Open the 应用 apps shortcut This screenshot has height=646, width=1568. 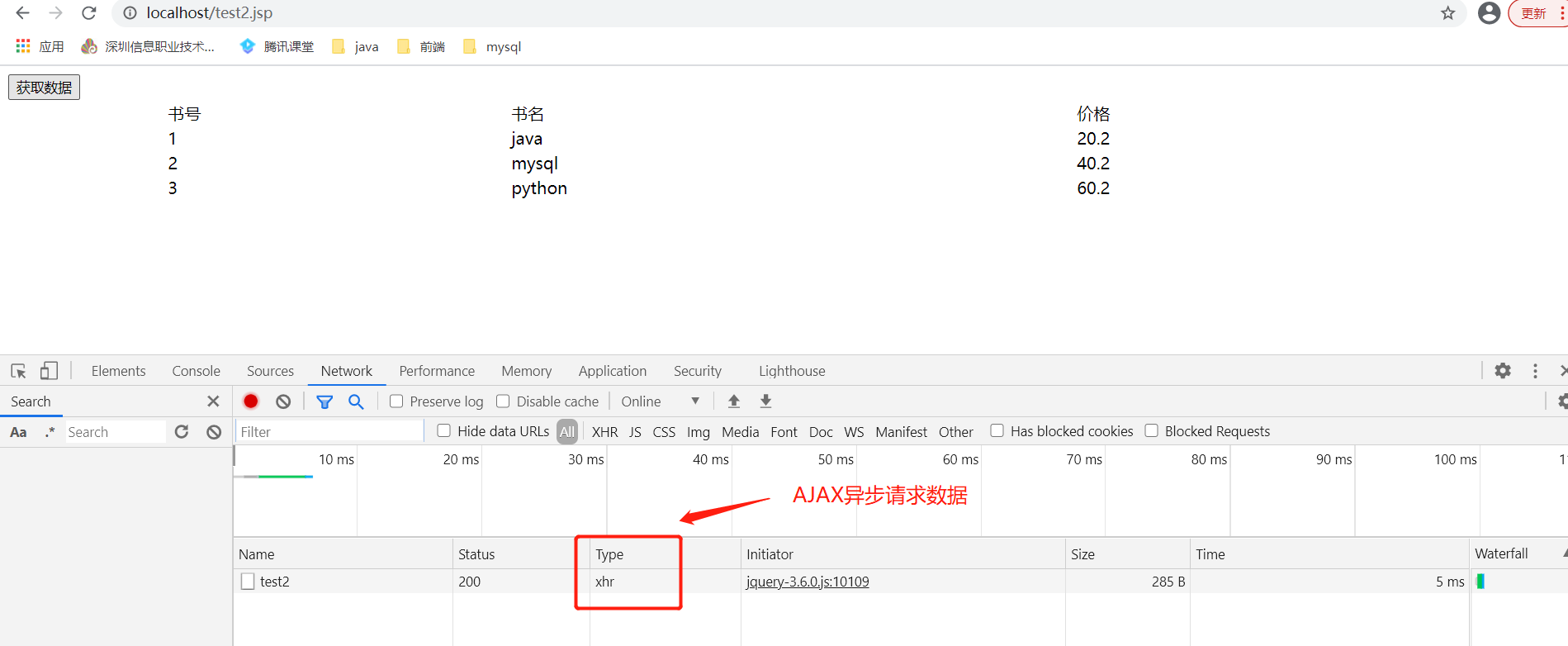(40, 46)
